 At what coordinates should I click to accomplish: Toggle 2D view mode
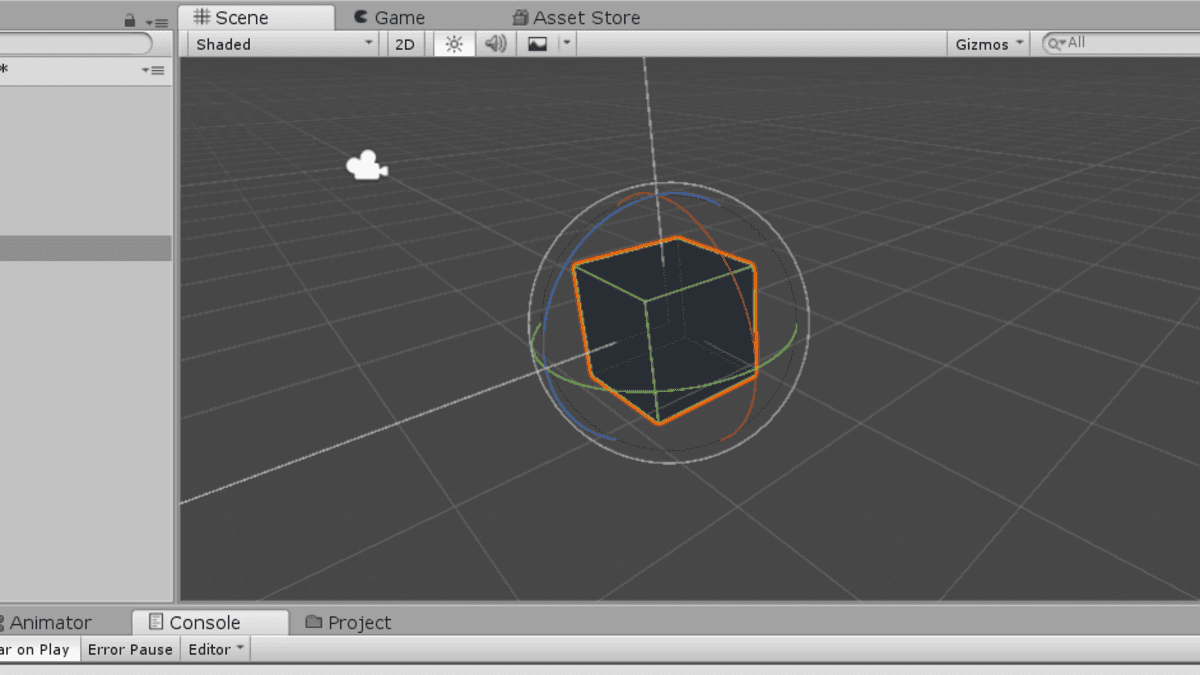[405, 43]
